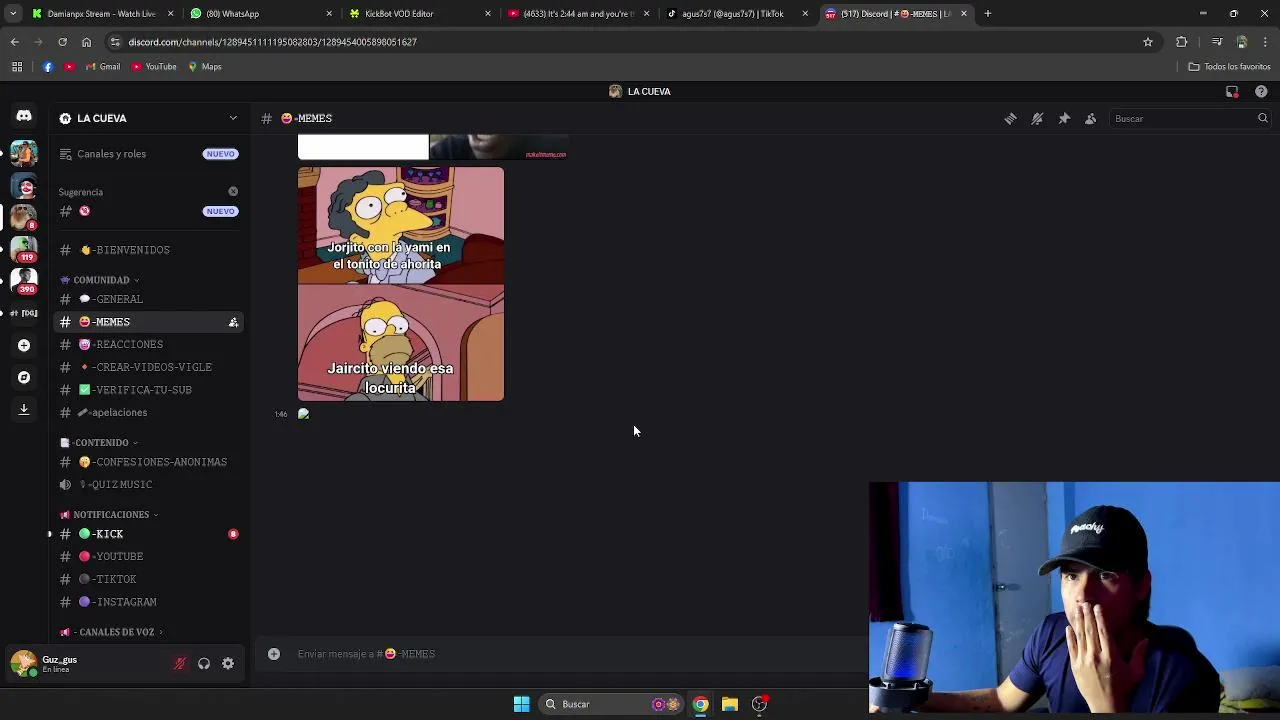This screenshot has width=1280, height=720.
Task: Toggle the member list icon
Action: 1091,118
